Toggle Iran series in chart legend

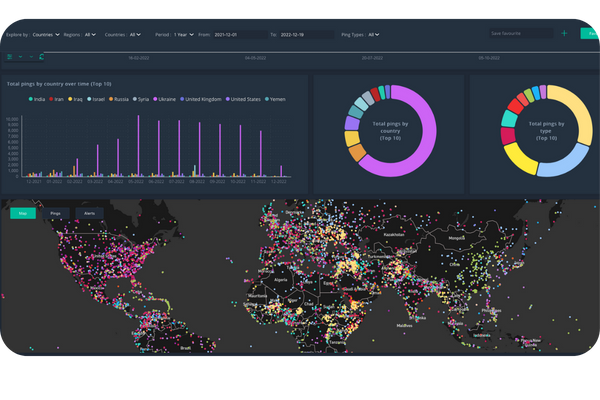pyautogui.click(x=56, y=99)
